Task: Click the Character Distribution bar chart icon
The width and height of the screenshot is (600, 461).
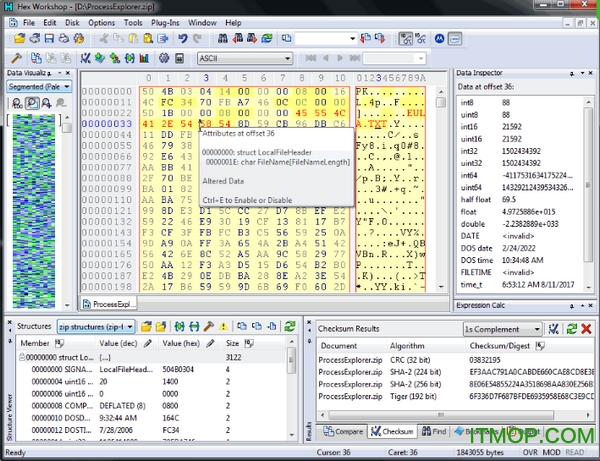Action: pyautogui.click(x=144, y=58)
